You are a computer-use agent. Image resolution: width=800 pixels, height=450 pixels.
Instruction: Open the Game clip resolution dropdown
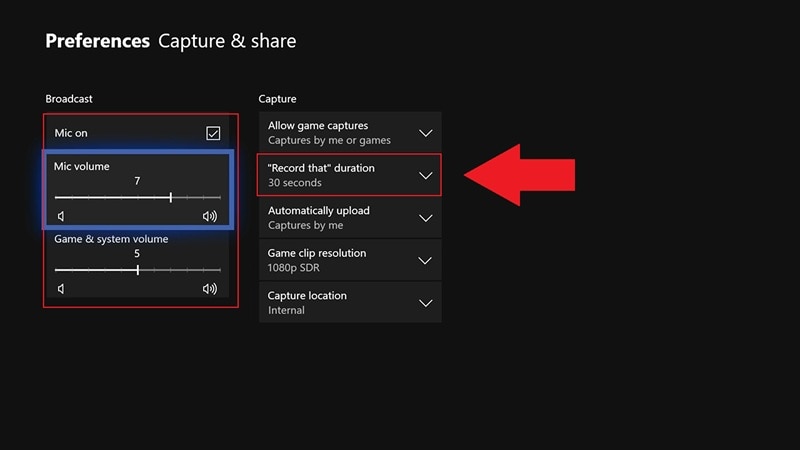pos(350,260)
